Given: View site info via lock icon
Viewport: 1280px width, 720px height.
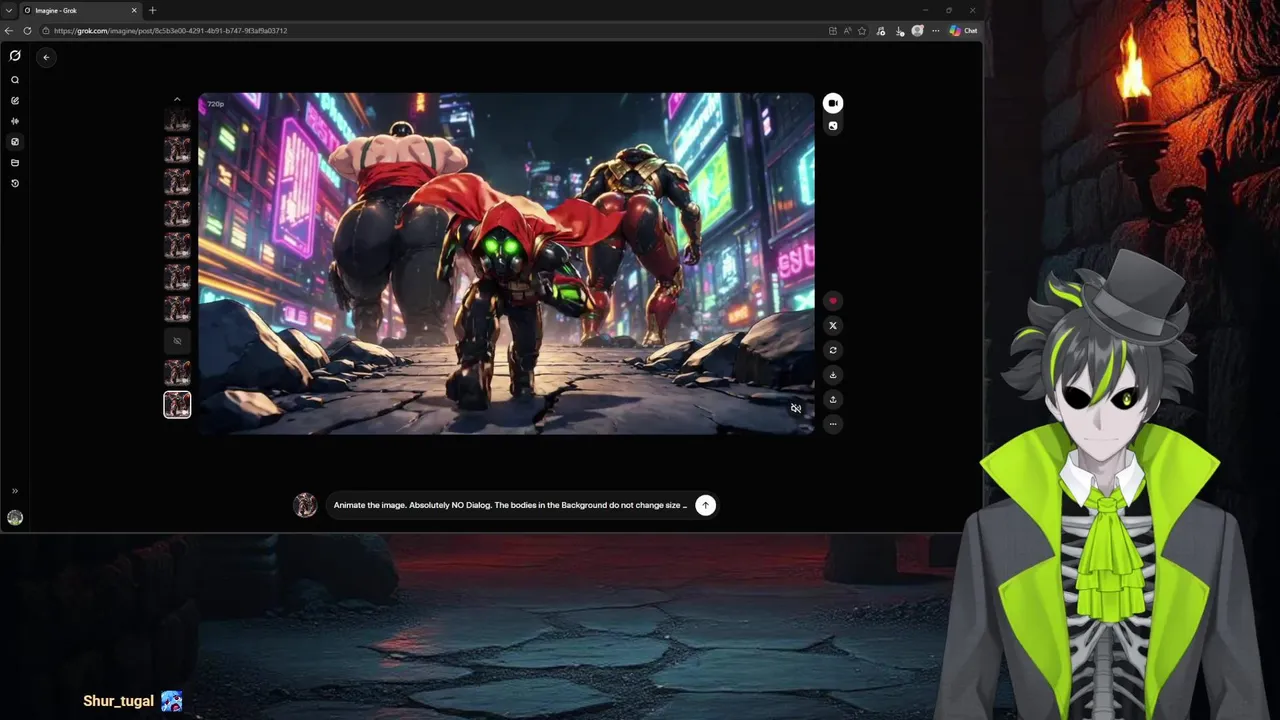Looking at the screenshot, I should coord(47,31).
